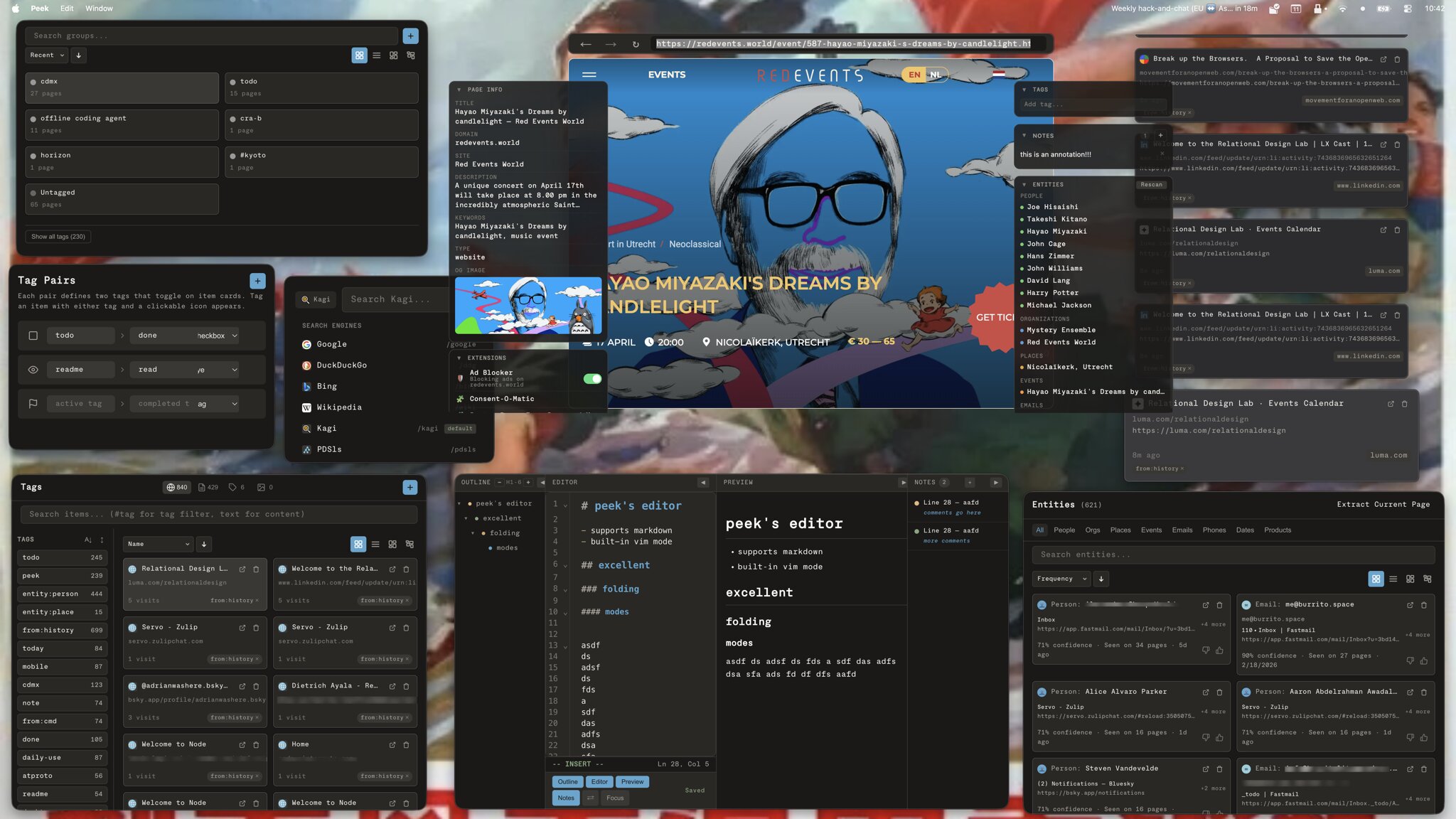Add a new tag pair with the plus icon
Viewport: 1456px width, 819px height.
[257, 280]
